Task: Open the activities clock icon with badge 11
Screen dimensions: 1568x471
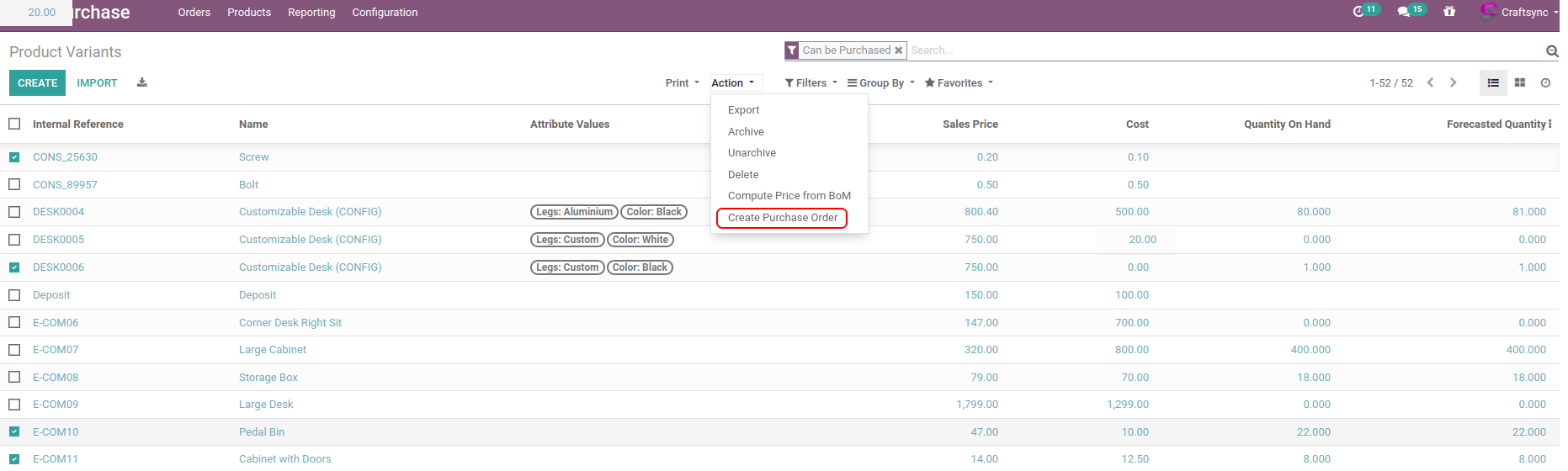Action: [1358, 12]
